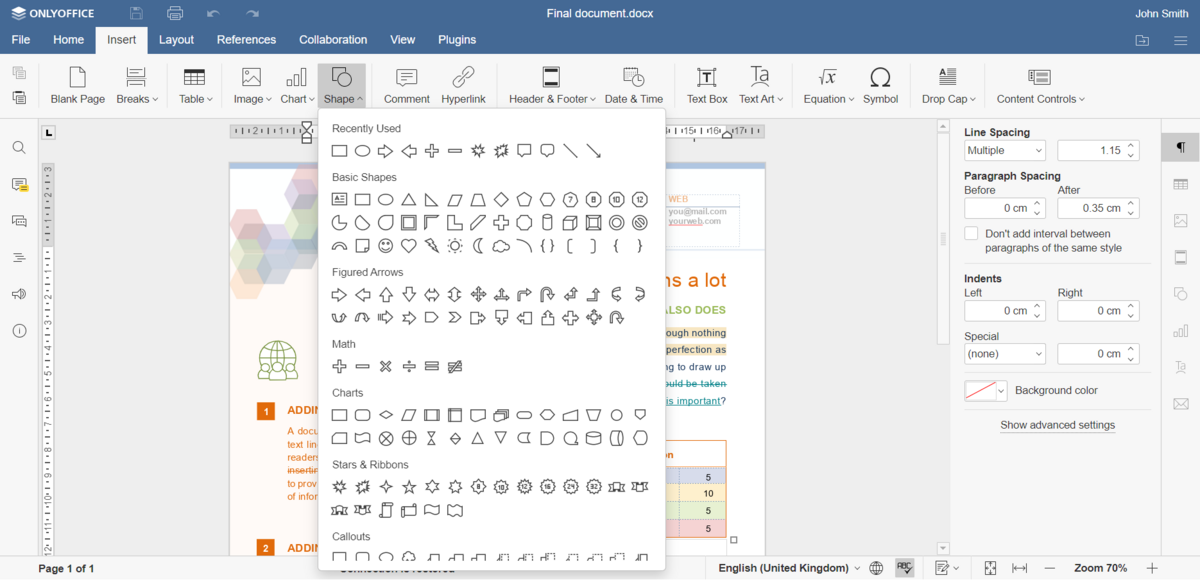This screenshot has width=1200, height=580.
Task: Click the Left indent value field
Action: (1005, 311)
